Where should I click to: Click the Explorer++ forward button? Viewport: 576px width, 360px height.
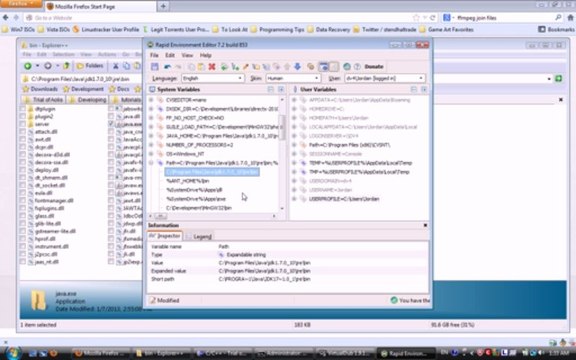[x=48, y=66]
